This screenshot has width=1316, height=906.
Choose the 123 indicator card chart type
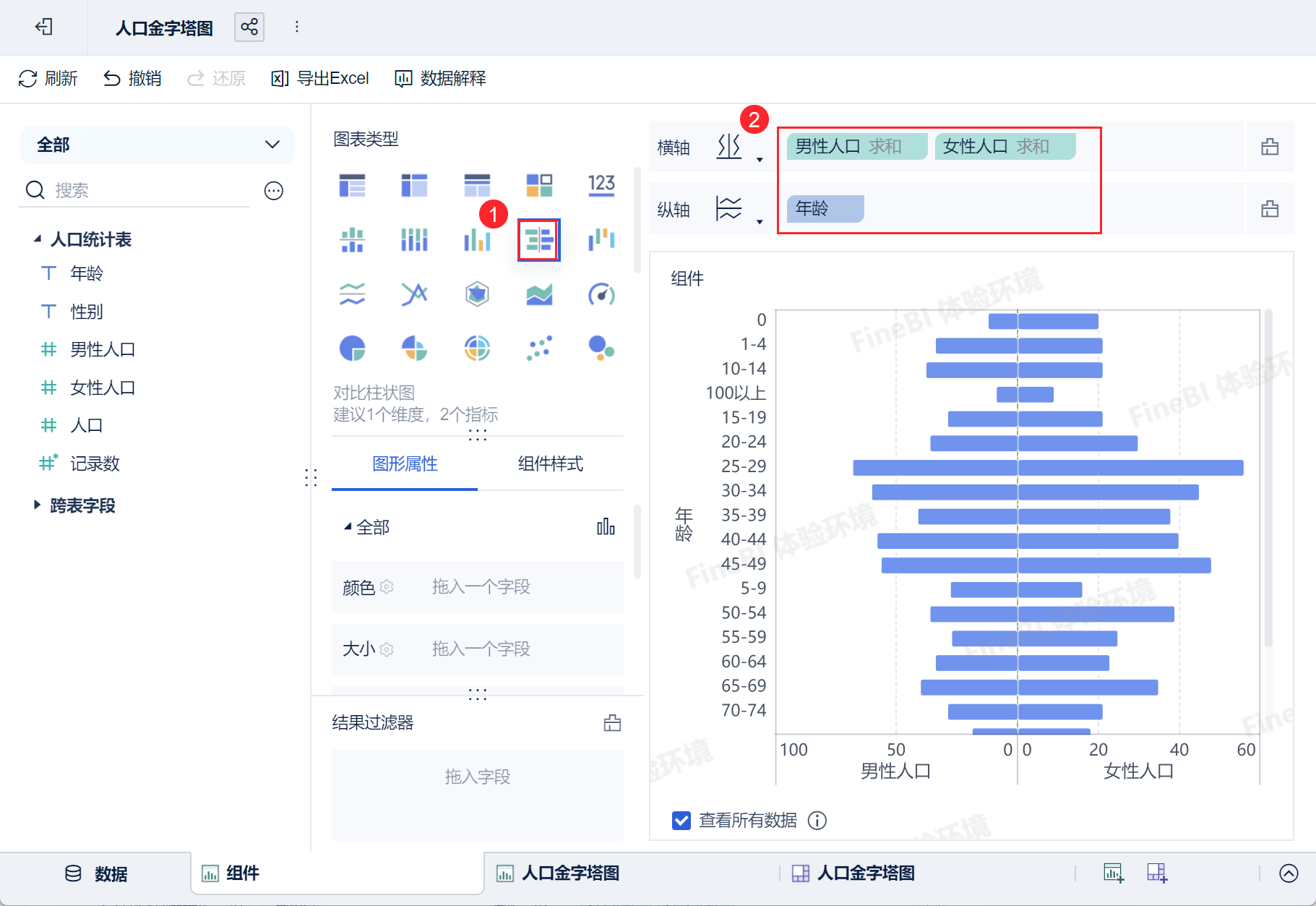[601, 185]
